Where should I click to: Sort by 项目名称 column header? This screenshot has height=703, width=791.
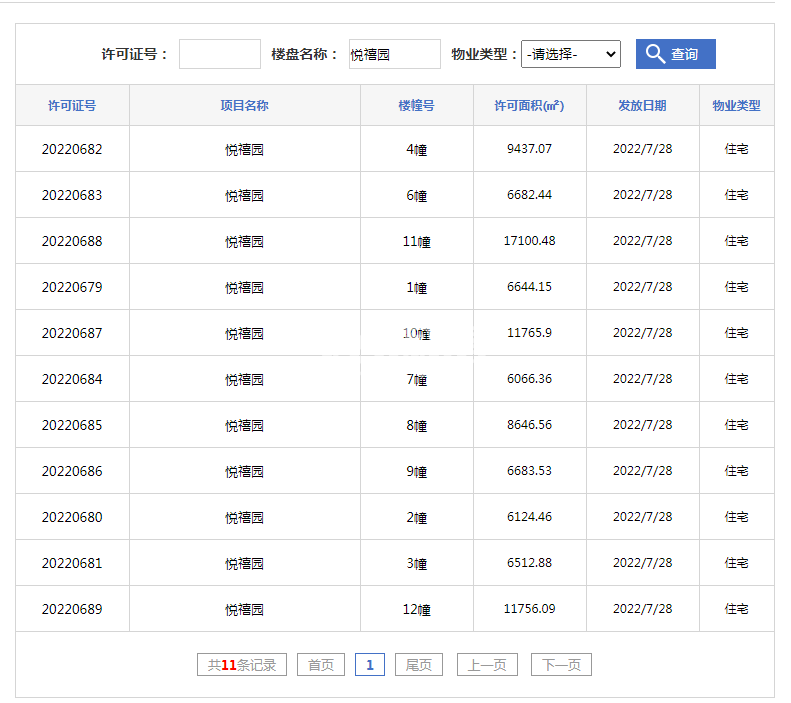(244, 105)
